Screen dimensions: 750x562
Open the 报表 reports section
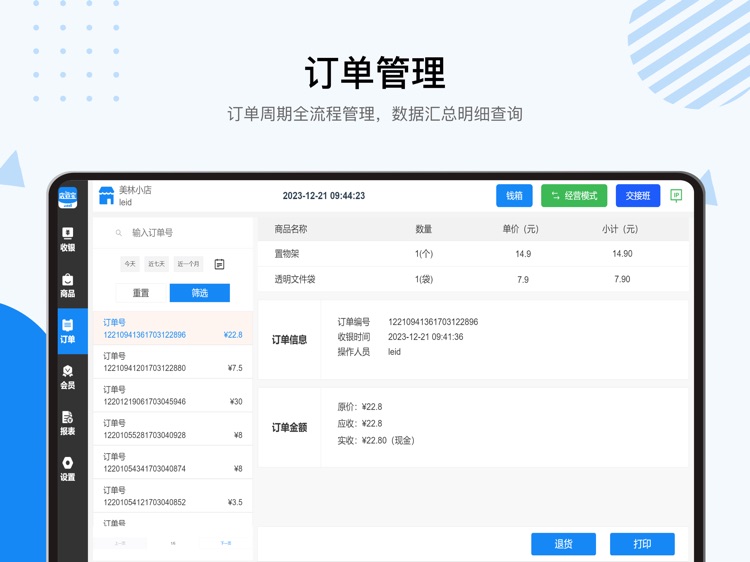pyautogui.click(x=67, y=423)
